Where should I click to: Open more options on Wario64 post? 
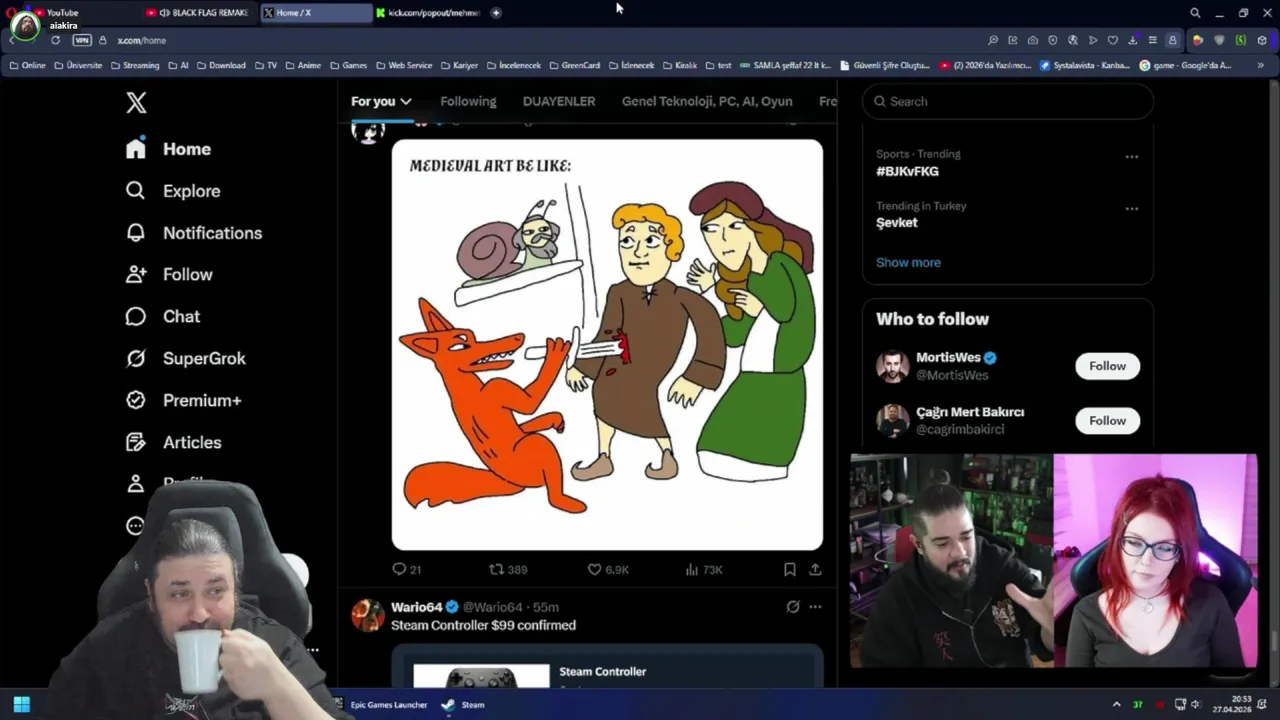[815, 607]
